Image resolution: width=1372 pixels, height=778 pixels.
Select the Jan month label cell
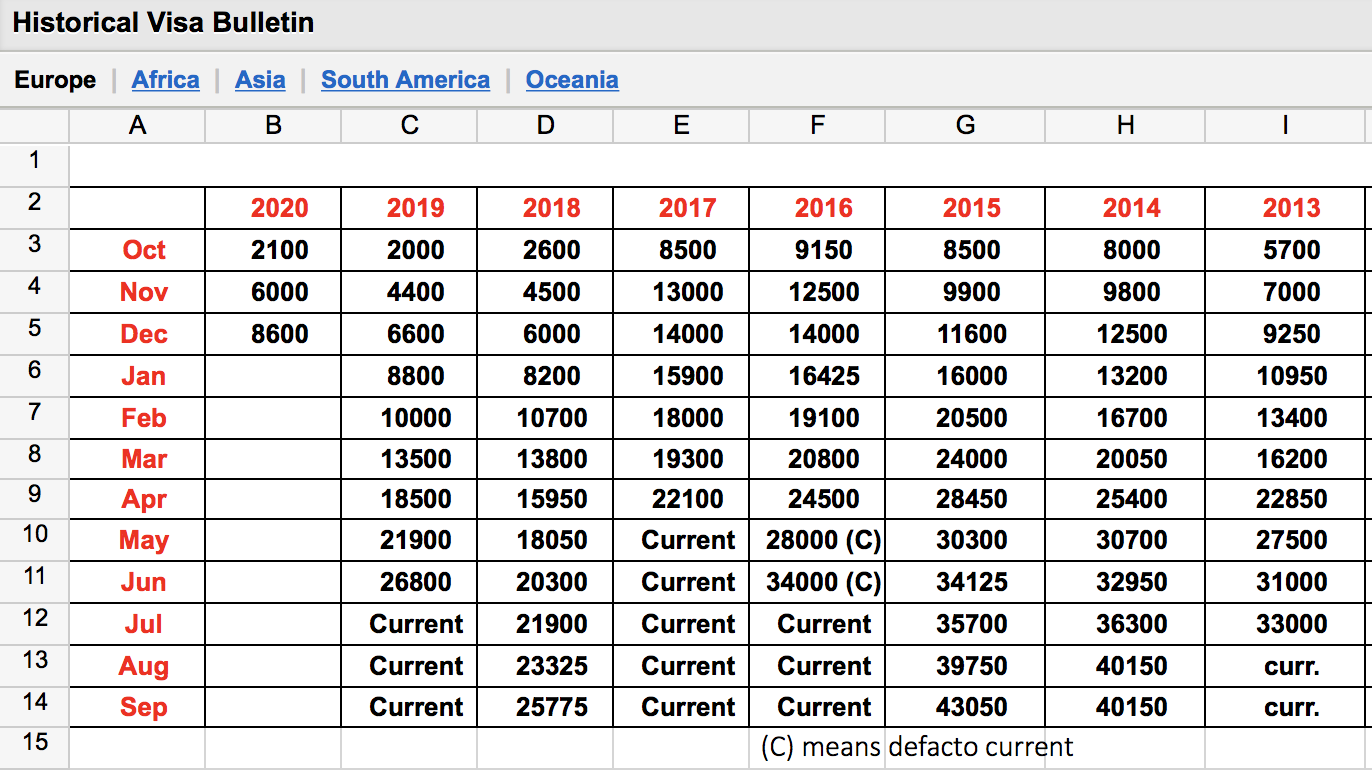pos(137,376)
